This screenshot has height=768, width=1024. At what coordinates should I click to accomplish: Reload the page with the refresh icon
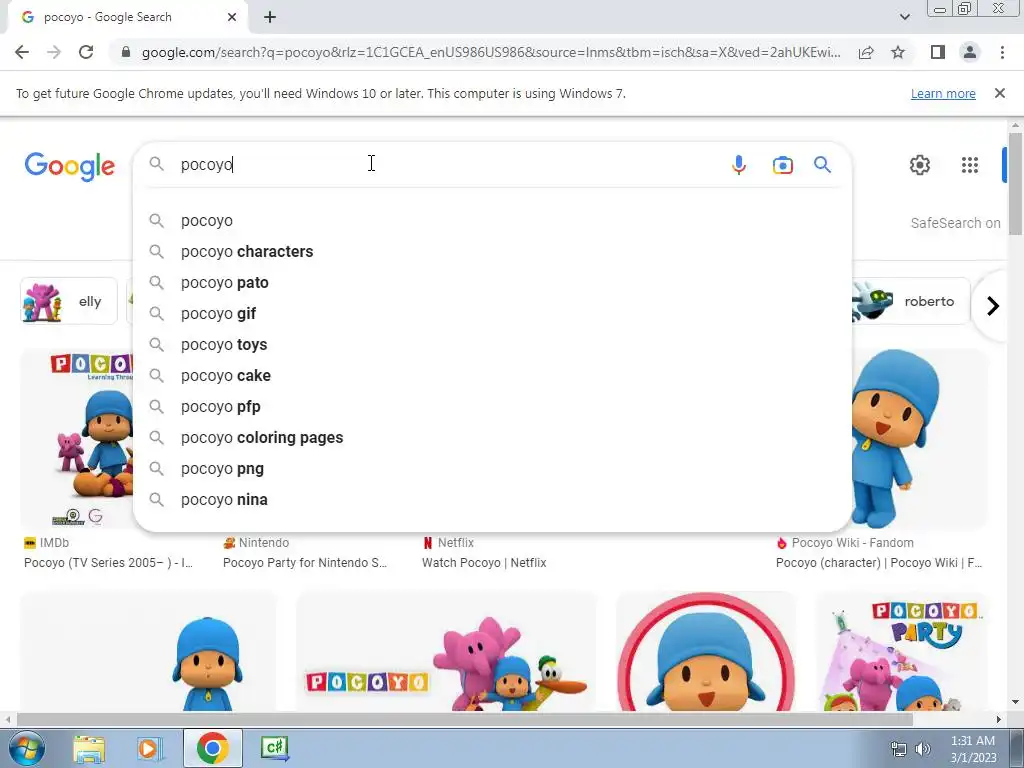click(86, 52)
